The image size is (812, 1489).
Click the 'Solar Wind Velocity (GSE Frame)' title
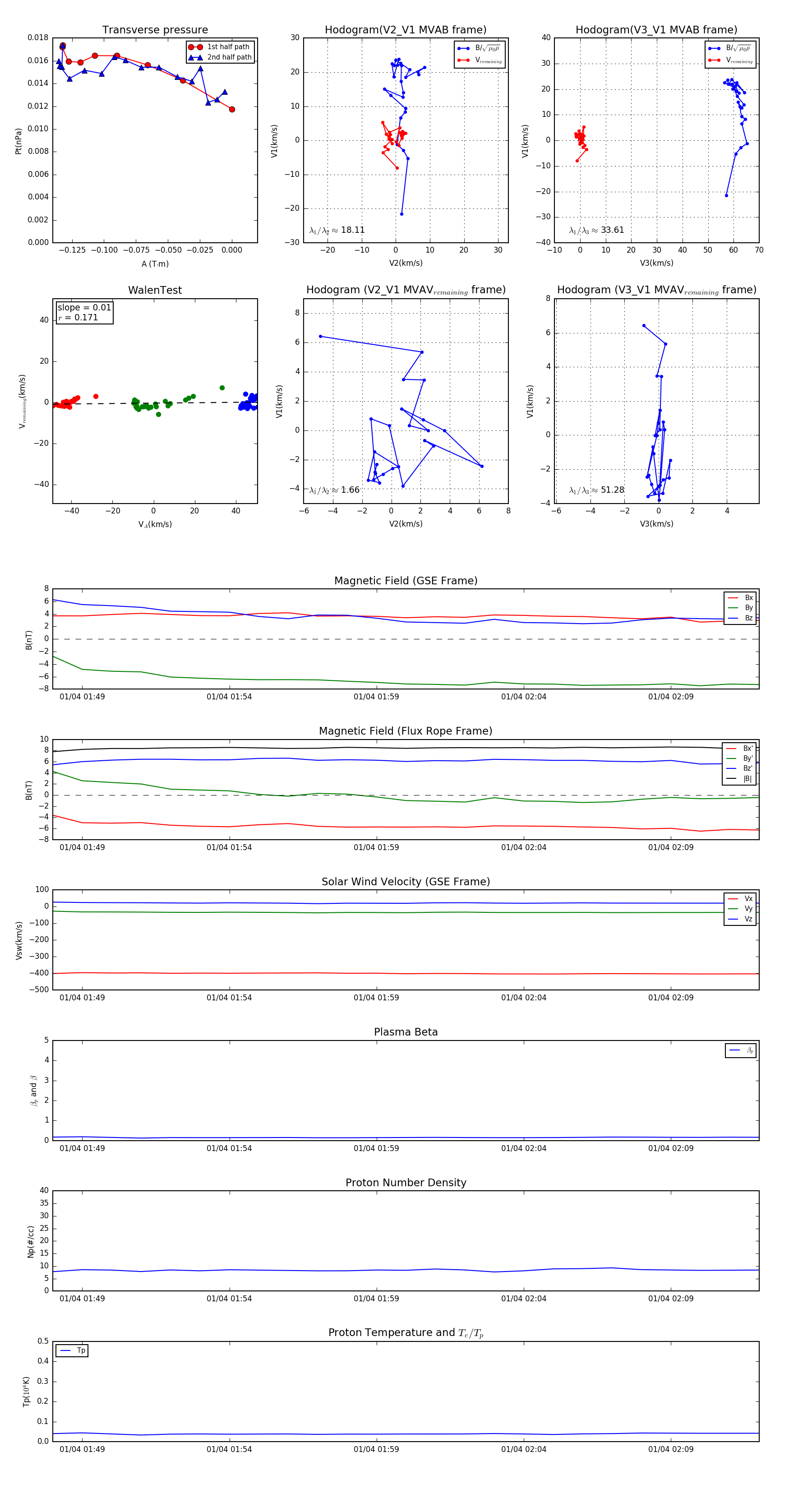coord(406,882)
